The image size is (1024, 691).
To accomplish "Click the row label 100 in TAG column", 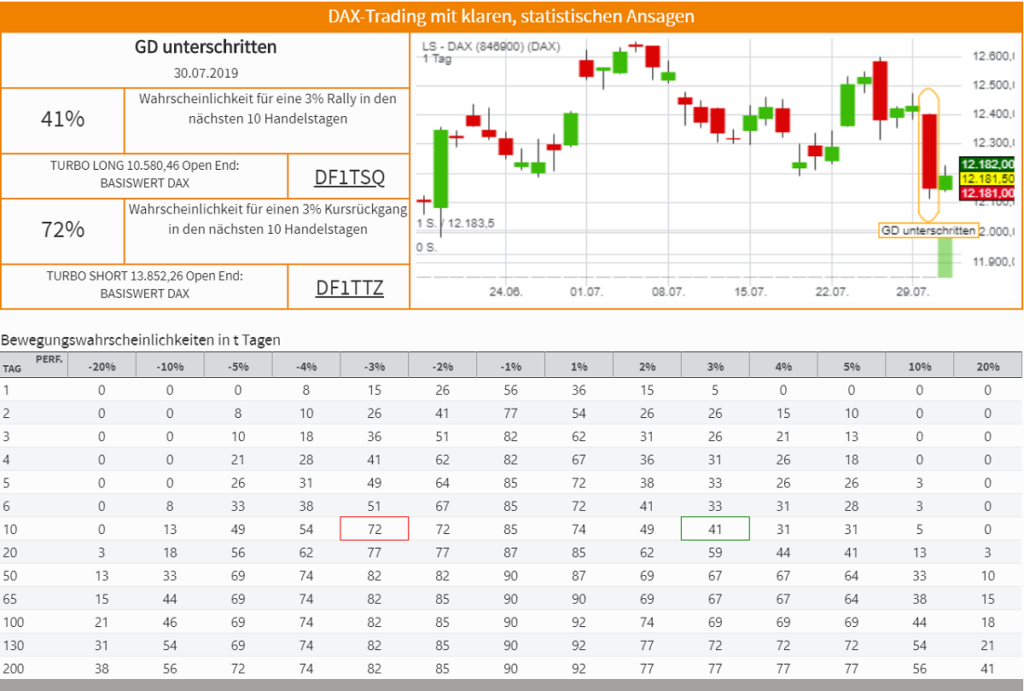I will [x=14, y=622].
